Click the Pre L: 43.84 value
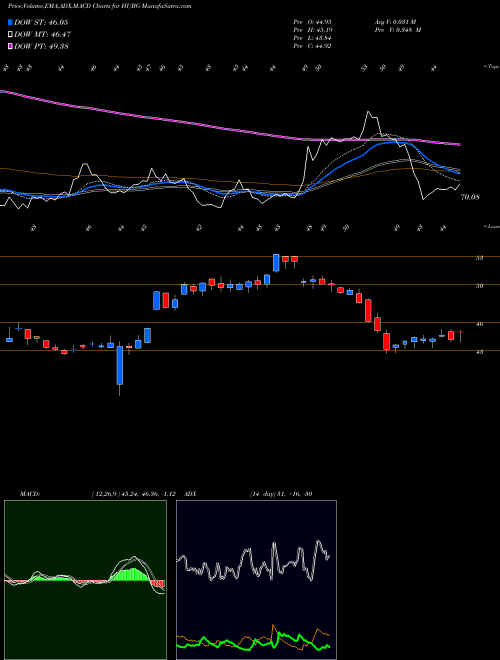The height and width of the screenshot is (660, 500). [x=312, y=38]
